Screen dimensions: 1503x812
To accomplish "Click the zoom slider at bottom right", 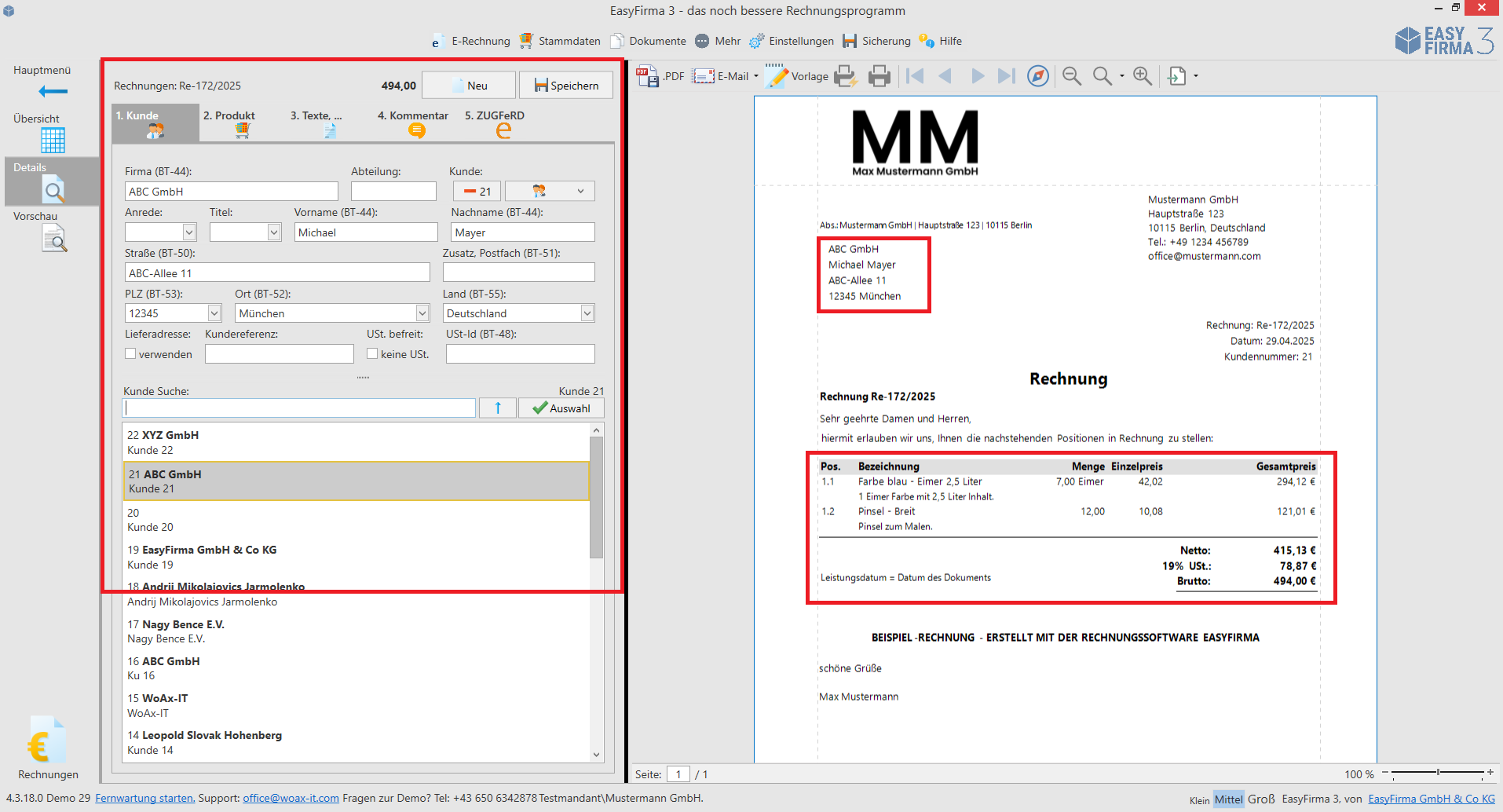I will click(1439, 773).
